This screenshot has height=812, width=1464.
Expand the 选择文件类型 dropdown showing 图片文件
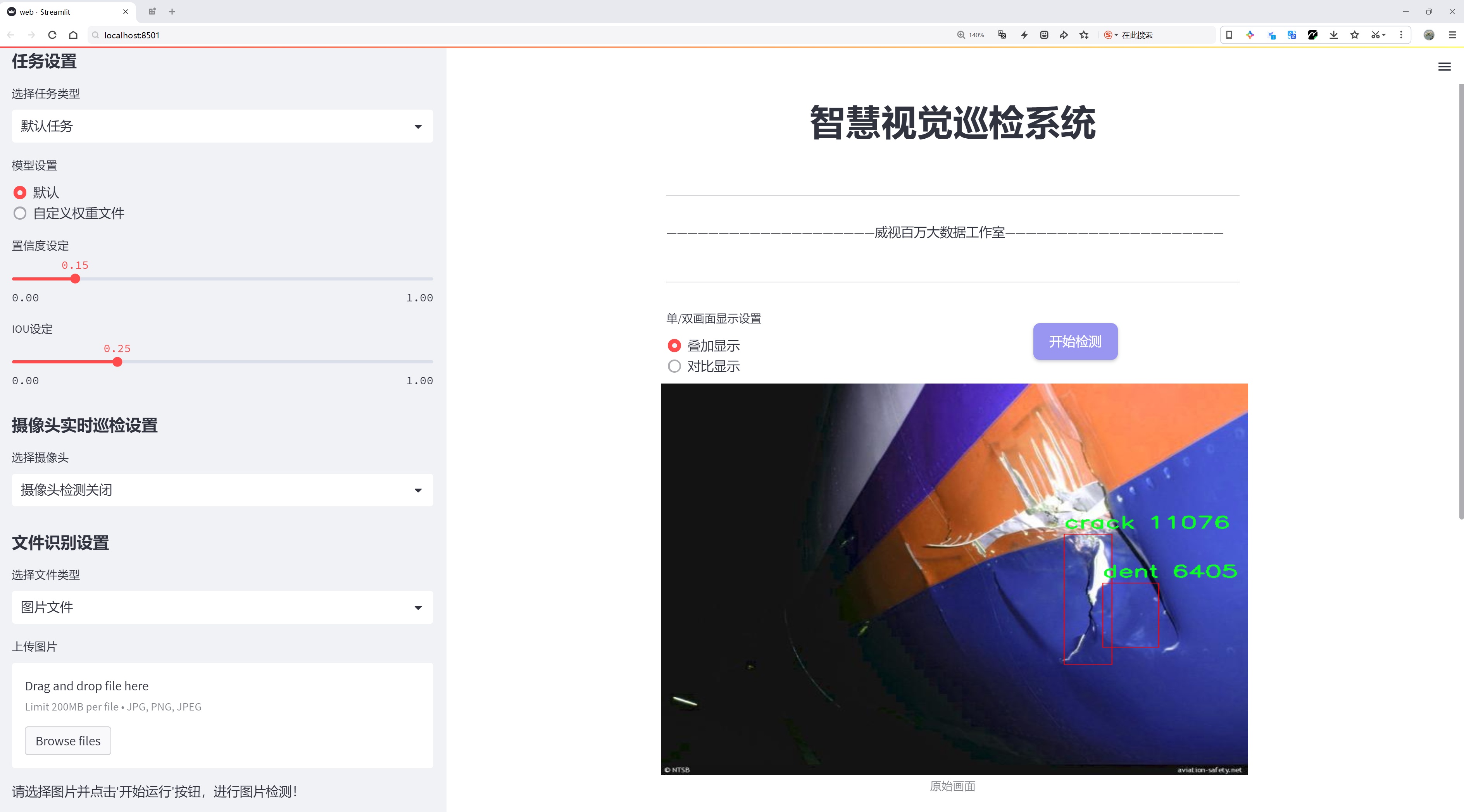coord(222,607)
